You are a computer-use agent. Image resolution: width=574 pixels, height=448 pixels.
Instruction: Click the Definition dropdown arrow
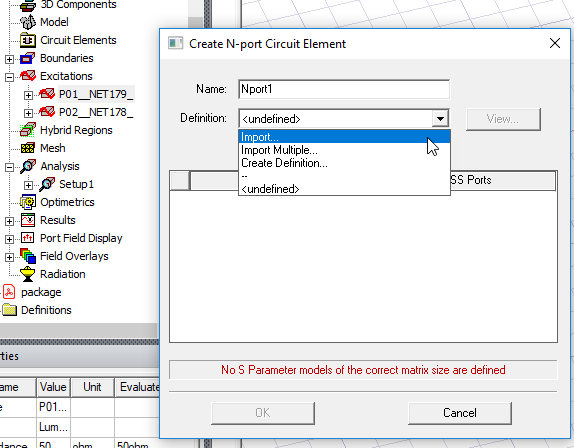pos(440,119)
